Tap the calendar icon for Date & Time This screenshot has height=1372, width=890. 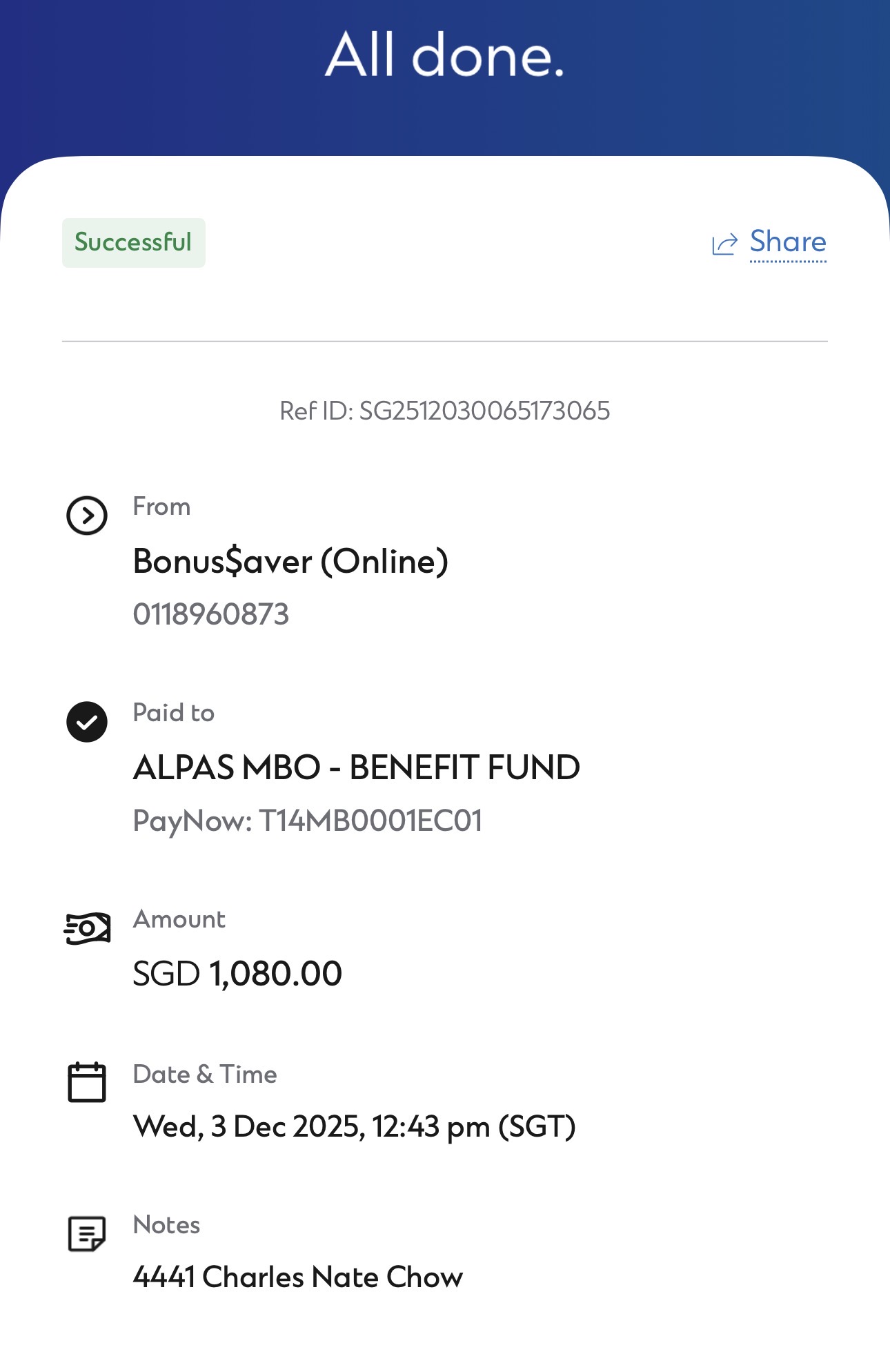click(87, 1082)
